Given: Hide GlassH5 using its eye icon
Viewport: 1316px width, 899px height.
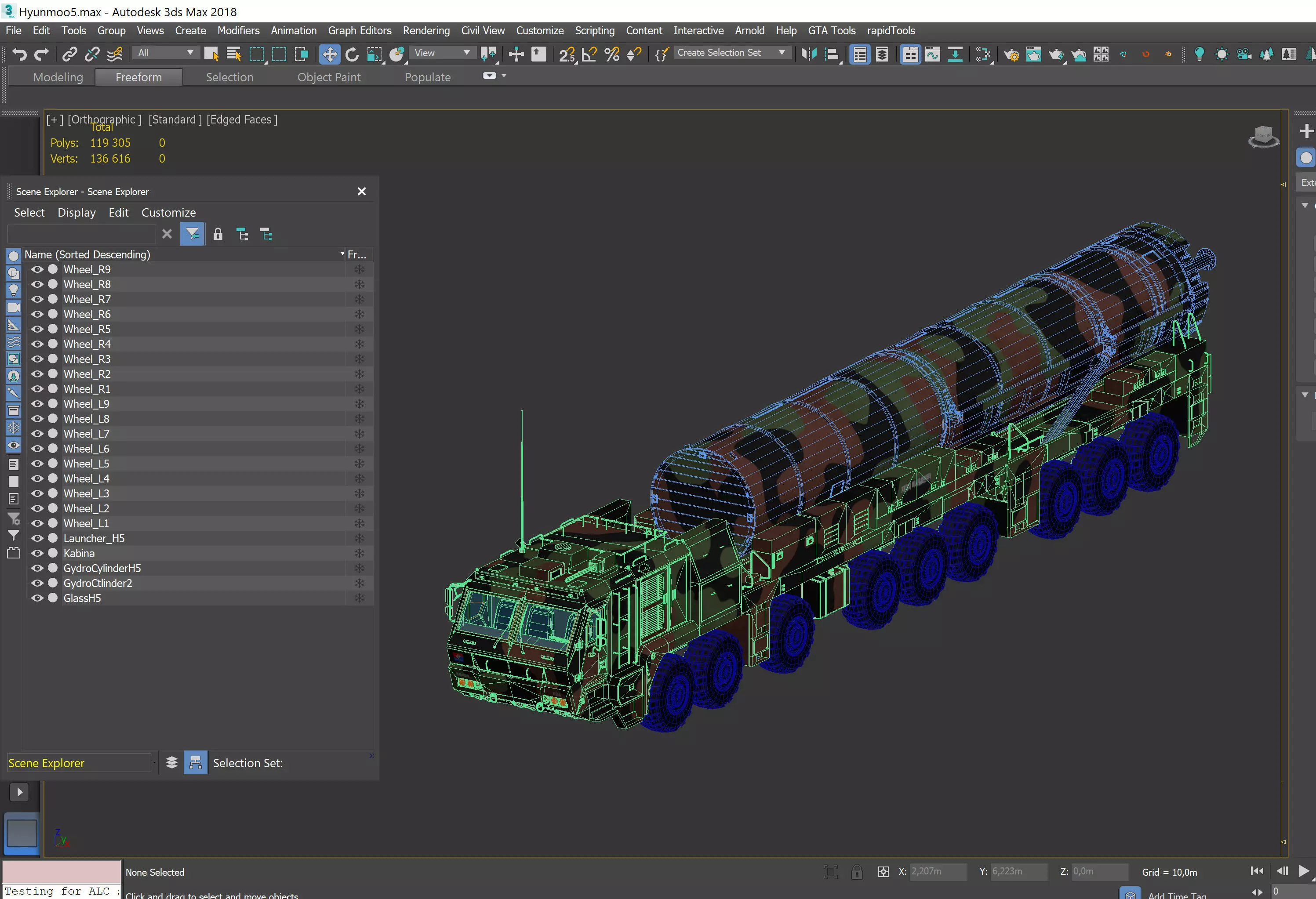Looking at the screenshot, I should 37,598.
